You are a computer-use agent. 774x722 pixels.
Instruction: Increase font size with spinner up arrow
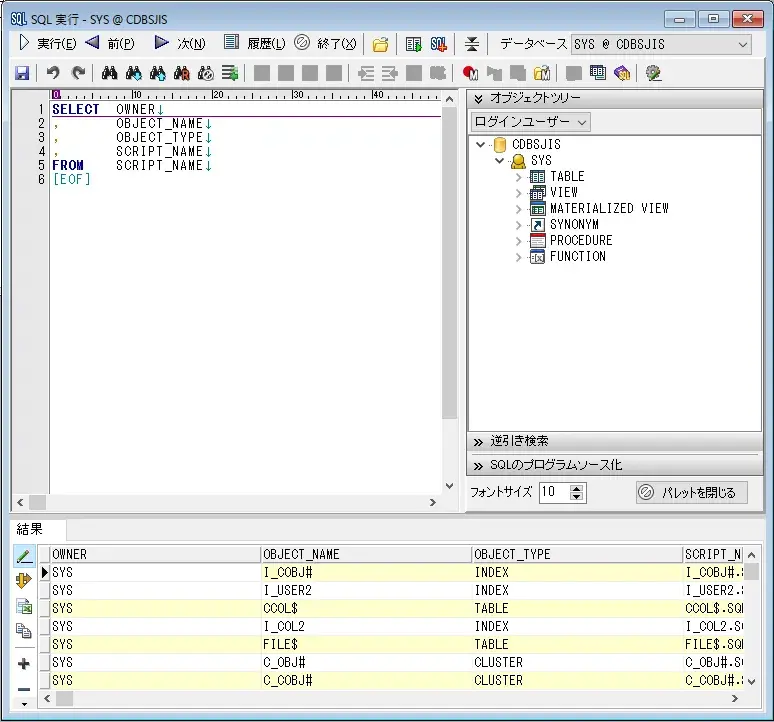[576, 488]
